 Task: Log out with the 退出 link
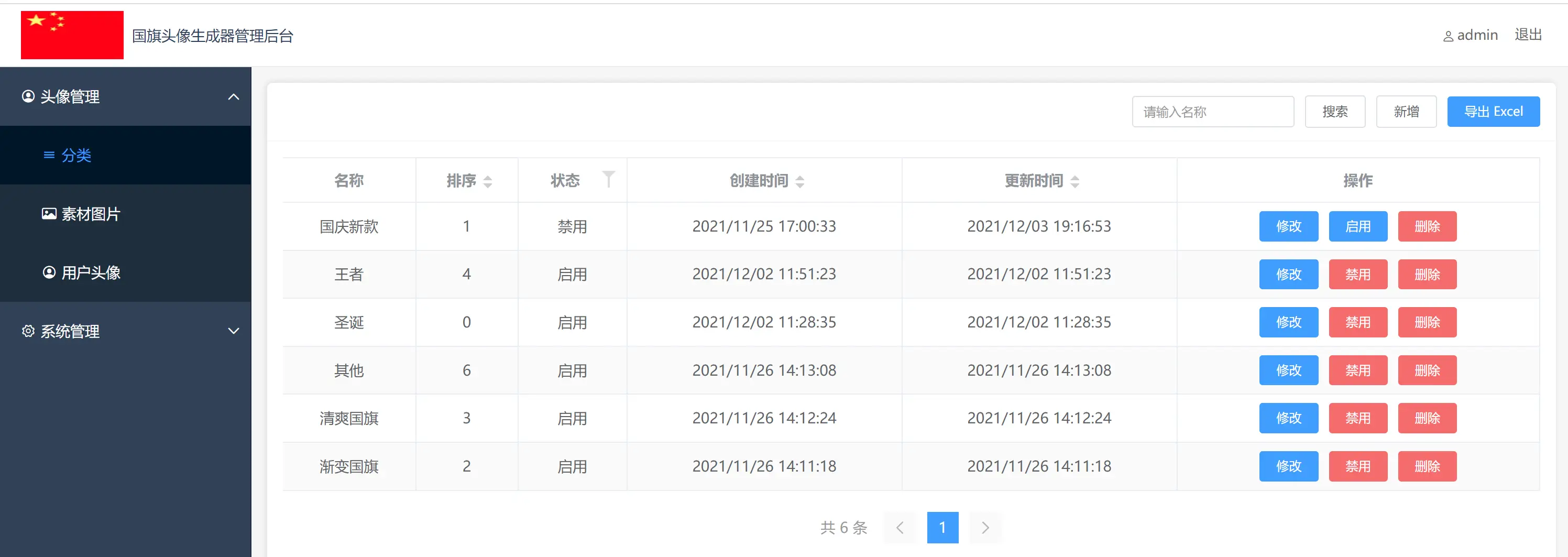pyautogui.click(x=1528, y=35)
